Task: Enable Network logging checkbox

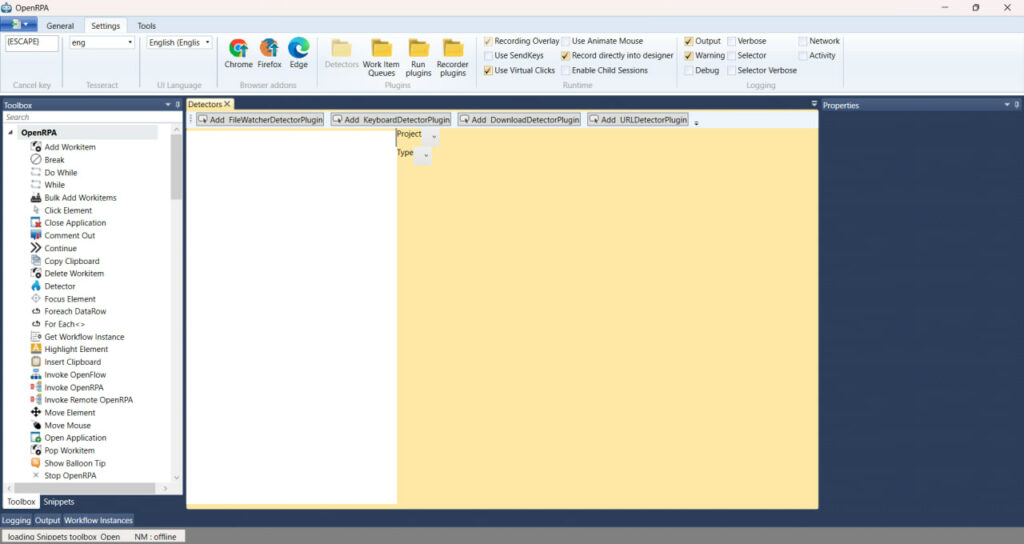Action: (x=803, y=41)
